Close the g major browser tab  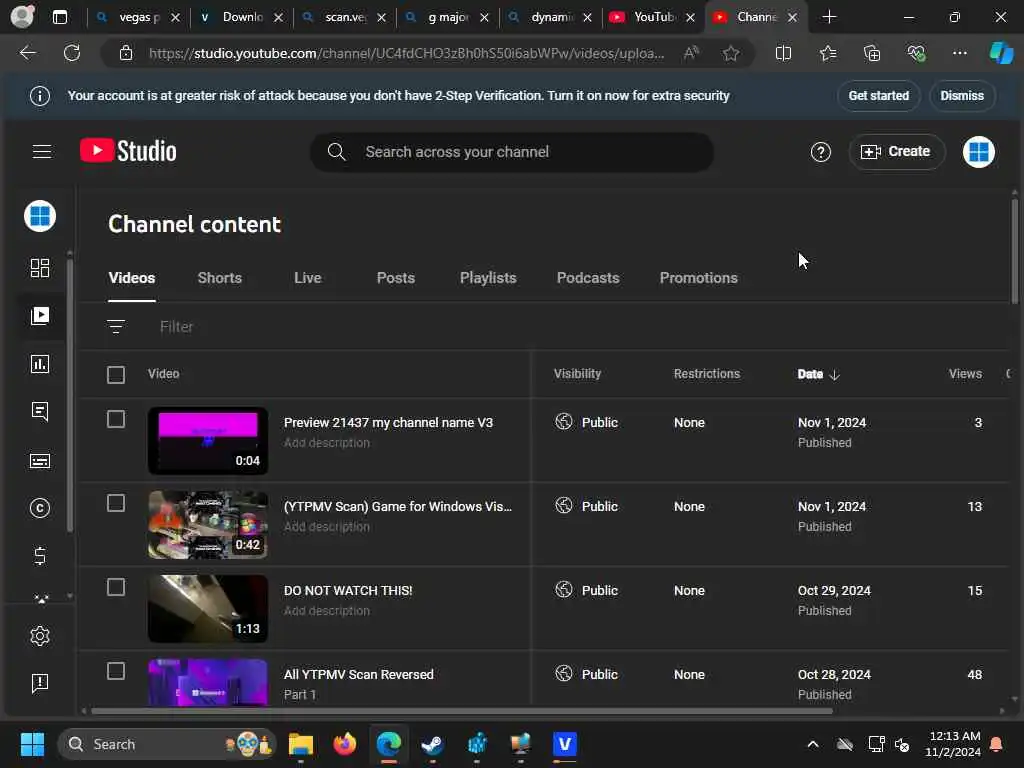click(x=484, y=18)
